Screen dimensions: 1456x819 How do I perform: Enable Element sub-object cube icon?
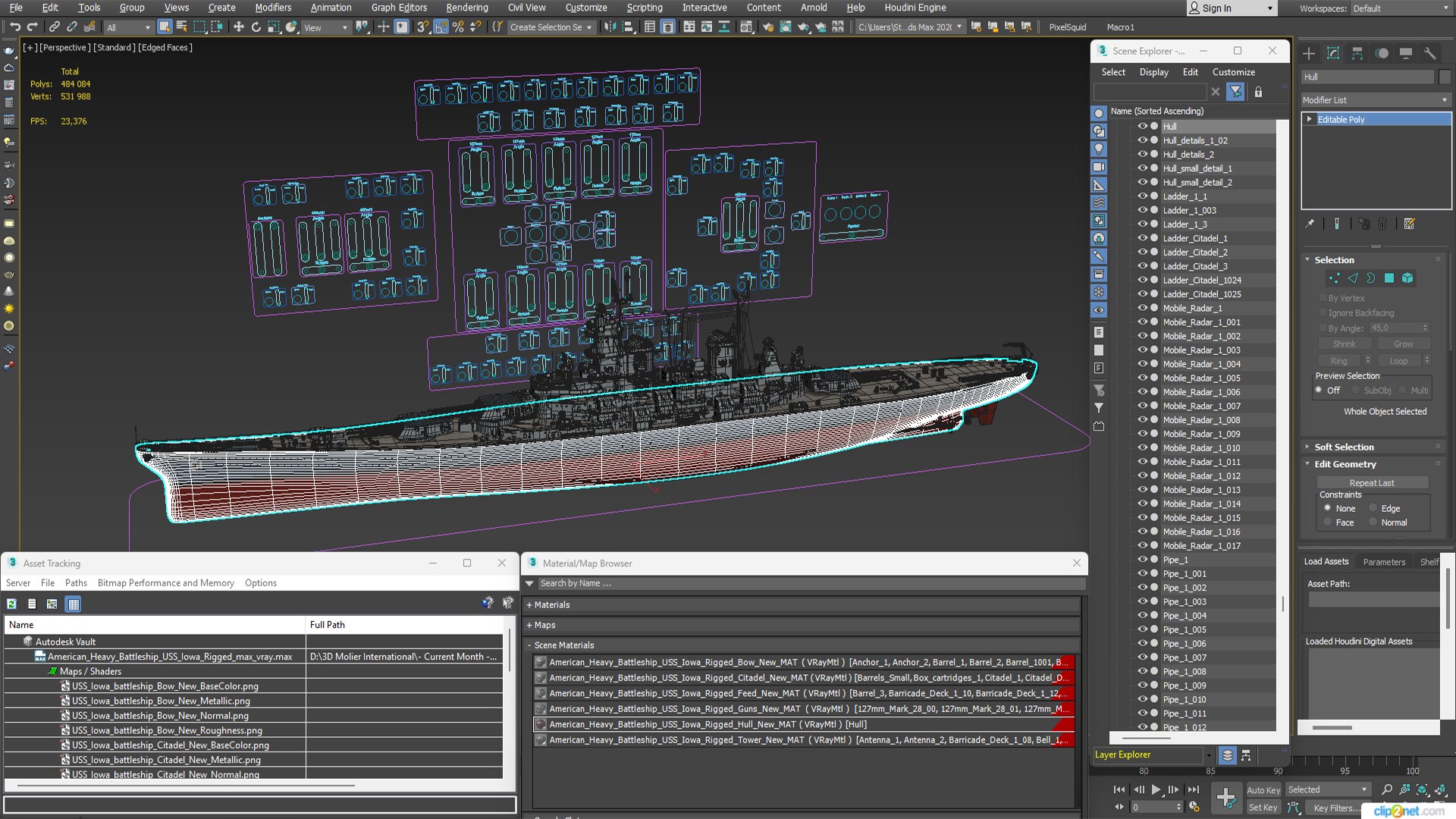tap(1407, 278)
